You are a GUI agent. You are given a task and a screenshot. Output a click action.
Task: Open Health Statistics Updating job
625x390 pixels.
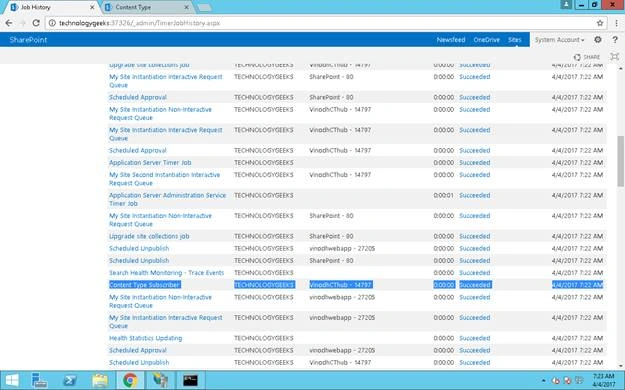click(x=145, y=338)
